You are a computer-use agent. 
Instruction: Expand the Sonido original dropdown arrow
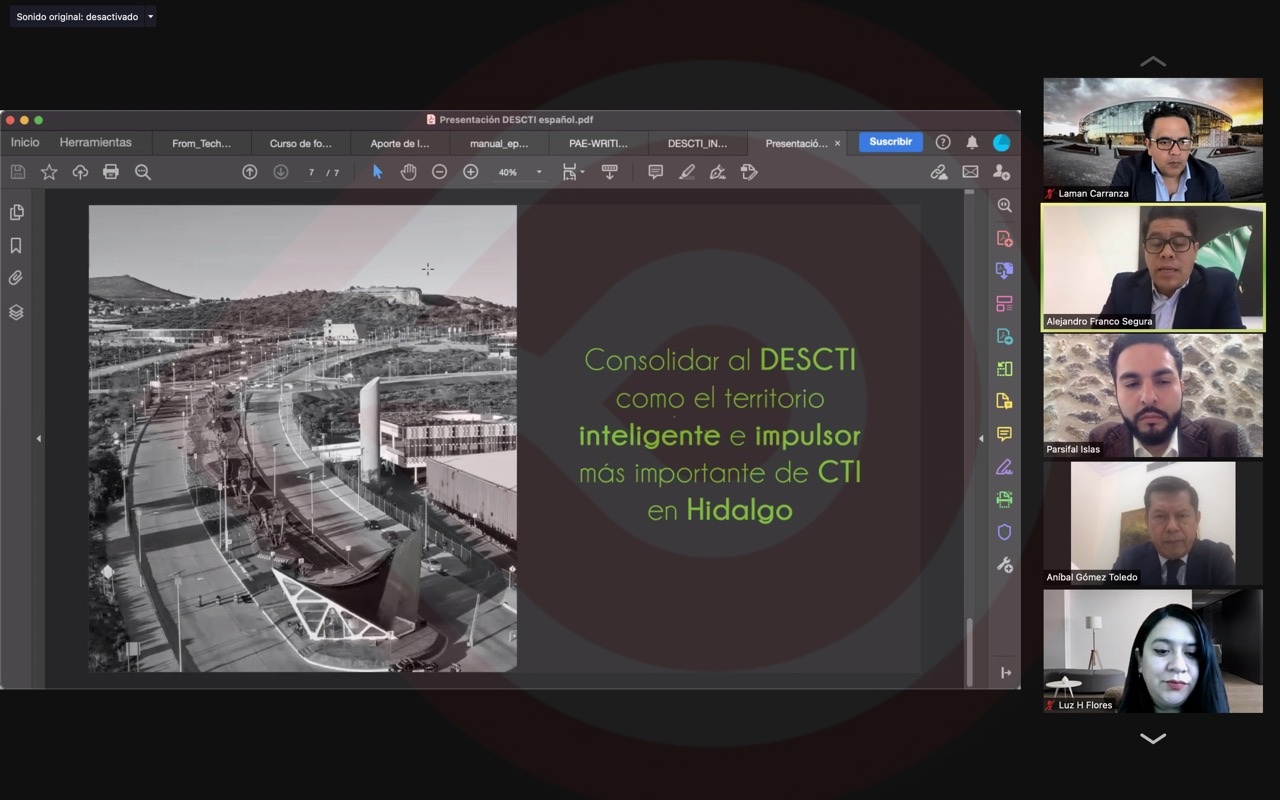click(x=151, y=17)
